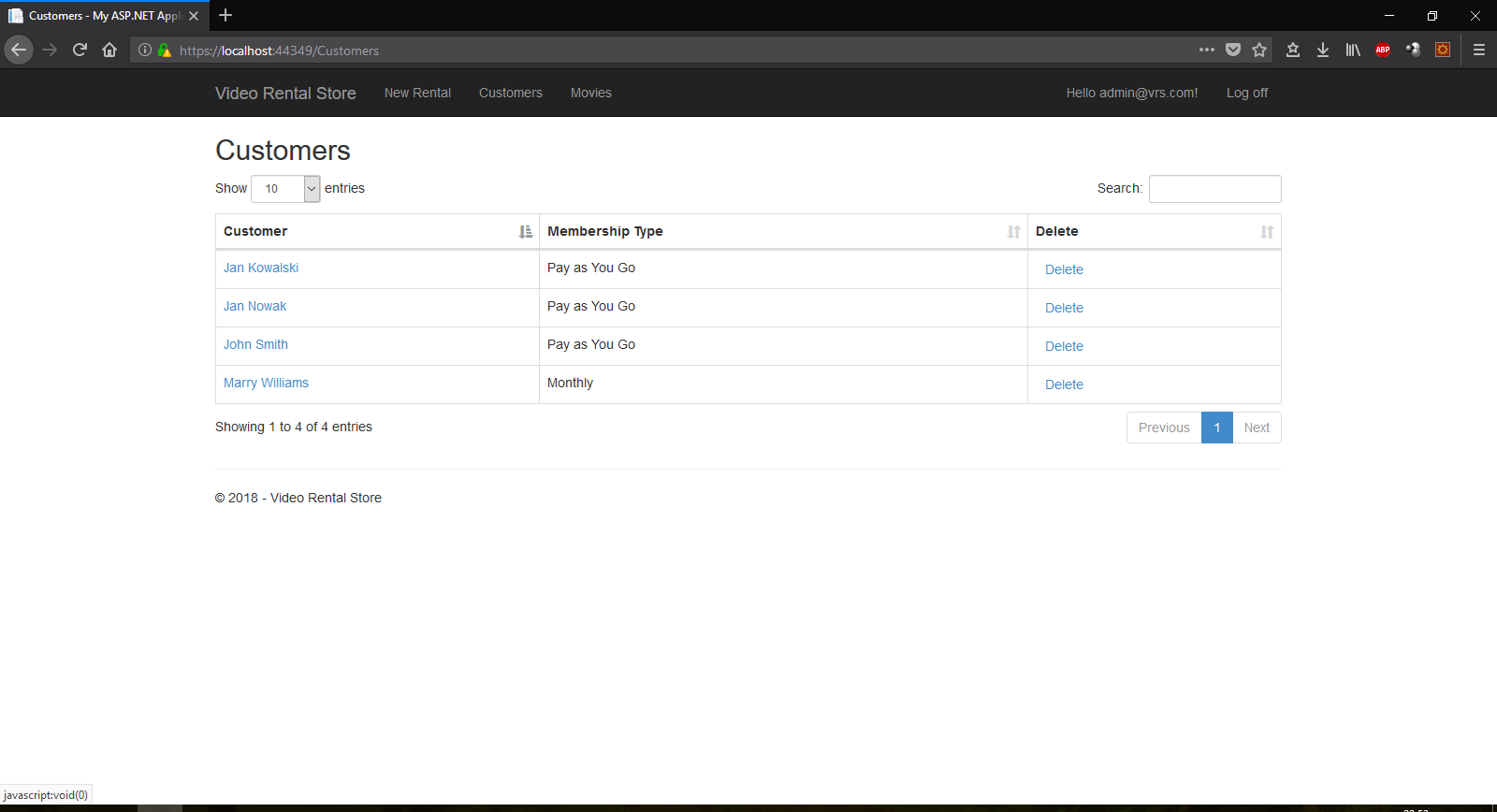
Task: Save page to Pocket icon
Action: 1233,50
